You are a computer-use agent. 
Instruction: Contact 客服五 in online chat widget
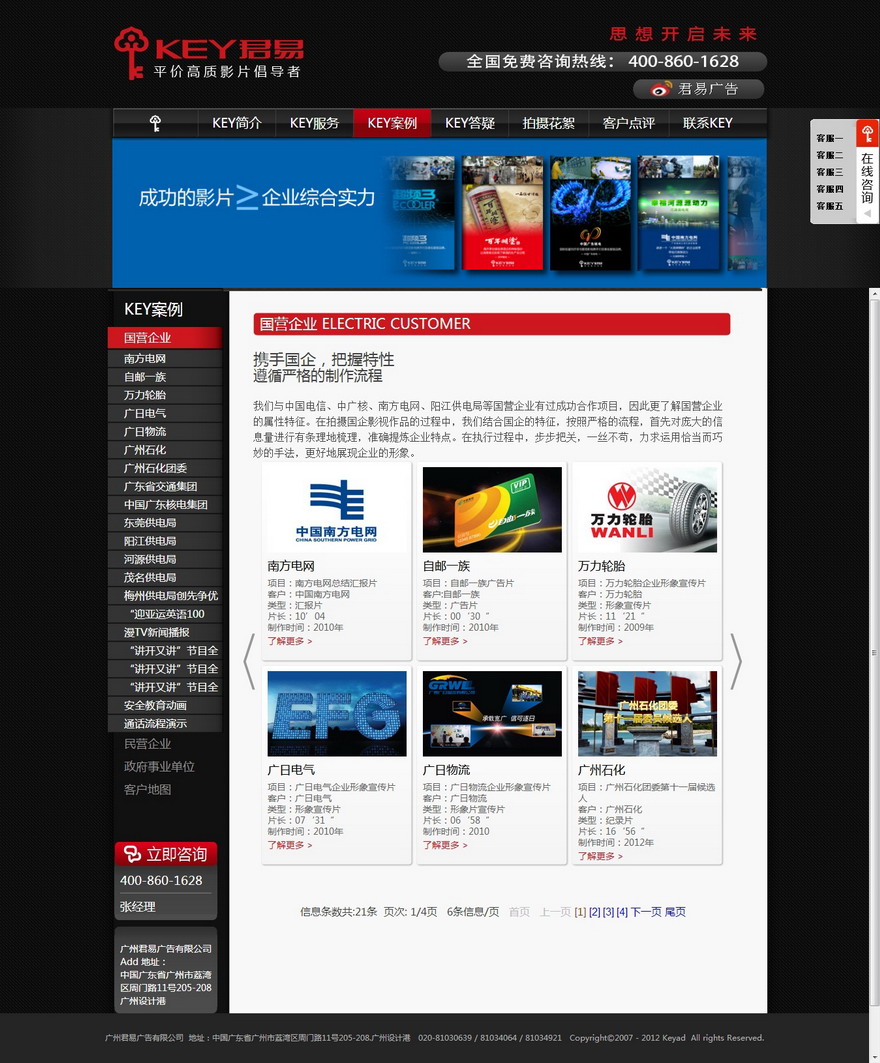tap(830, 206)
